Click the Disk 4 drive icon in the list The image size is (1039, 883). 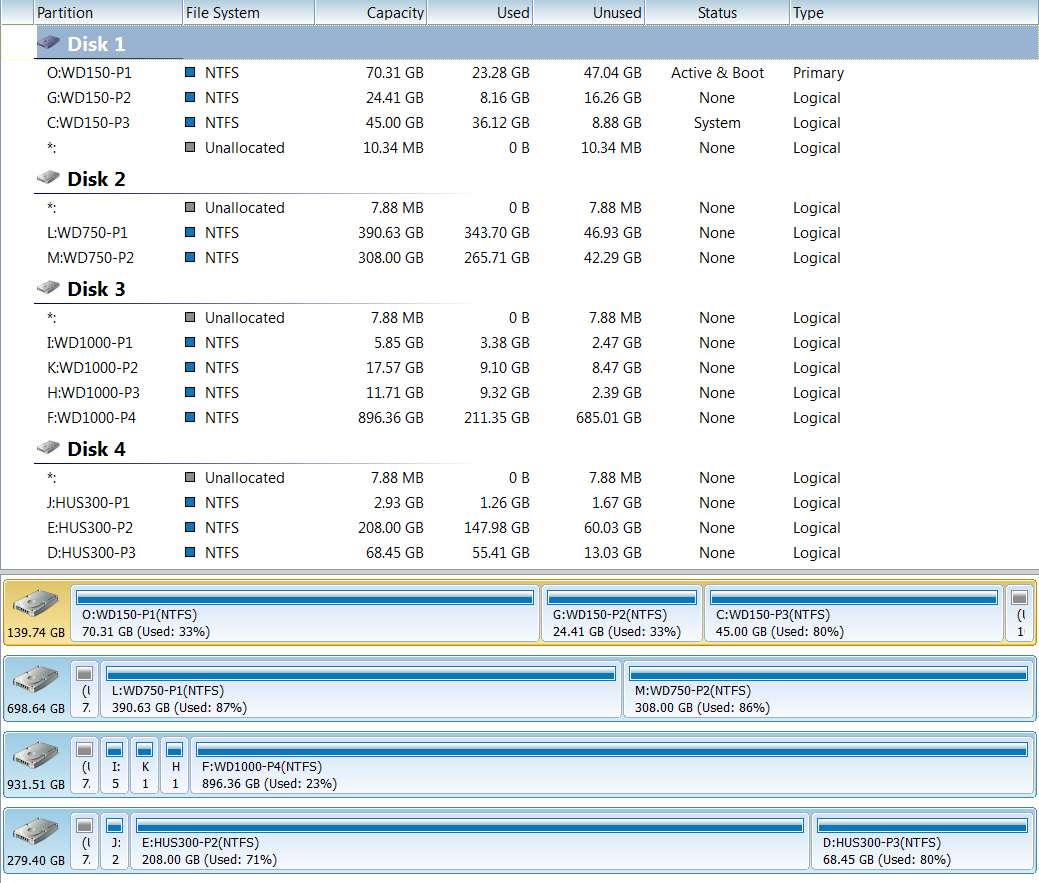coord(48,448)
